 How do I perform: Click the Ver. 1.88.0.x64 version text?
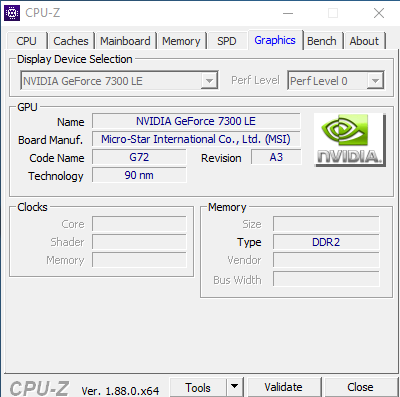coord(120,391)
